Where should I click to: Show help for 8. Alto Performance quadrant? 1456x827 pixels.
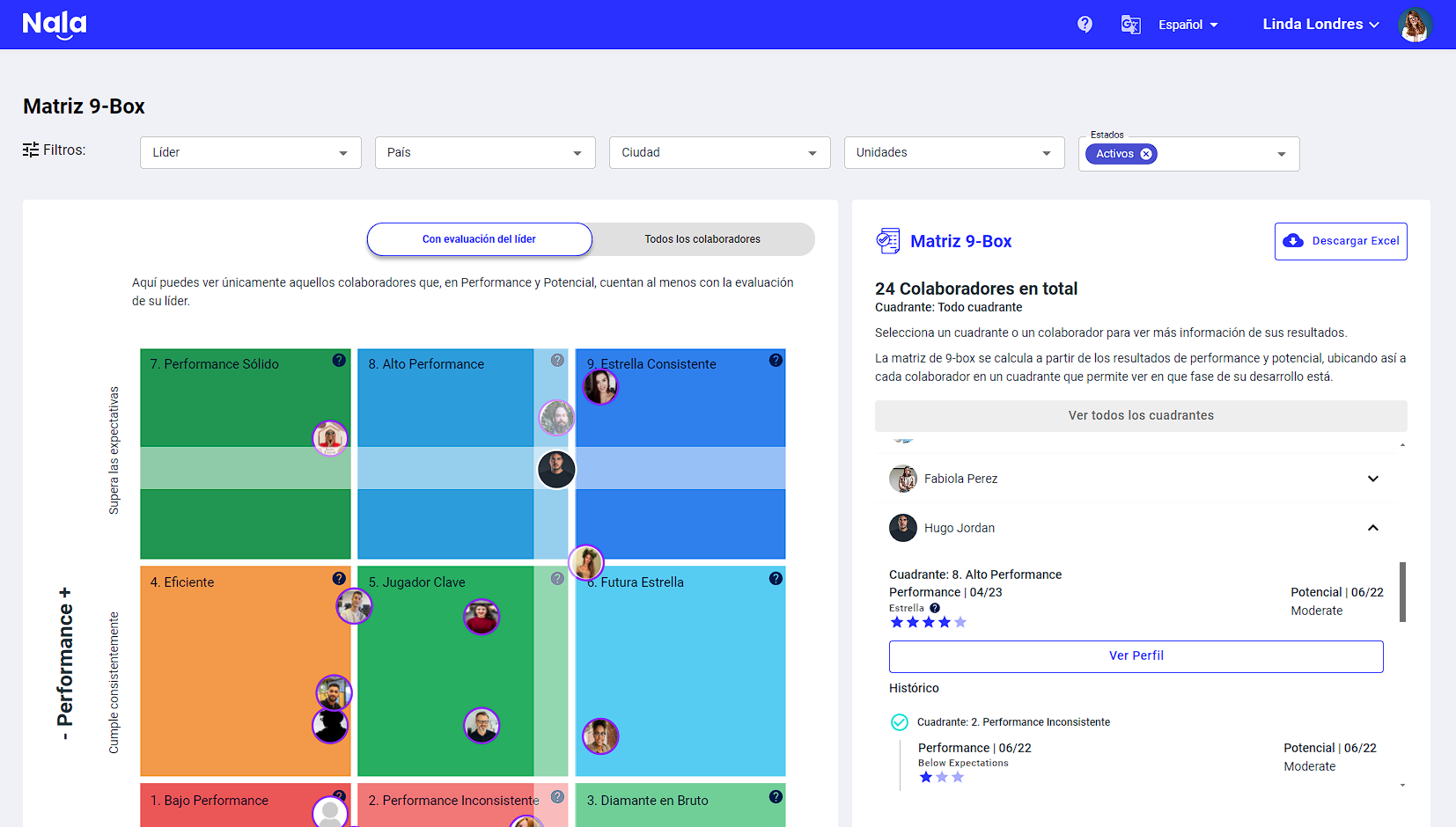point(557,360)
